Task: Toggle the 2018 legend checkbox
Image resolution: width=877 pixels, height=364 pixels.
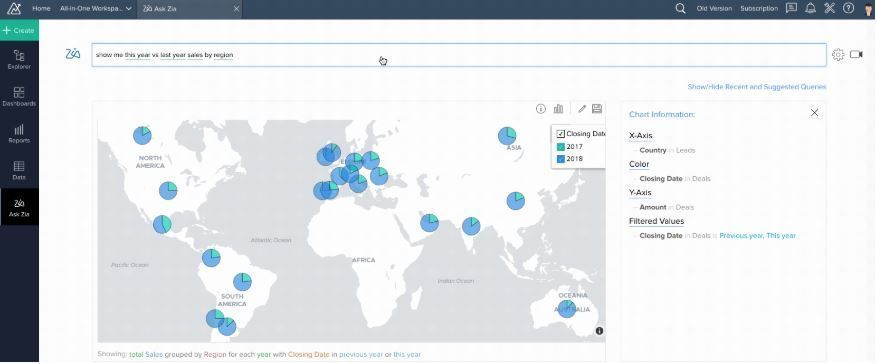Action: coord(560,159)
